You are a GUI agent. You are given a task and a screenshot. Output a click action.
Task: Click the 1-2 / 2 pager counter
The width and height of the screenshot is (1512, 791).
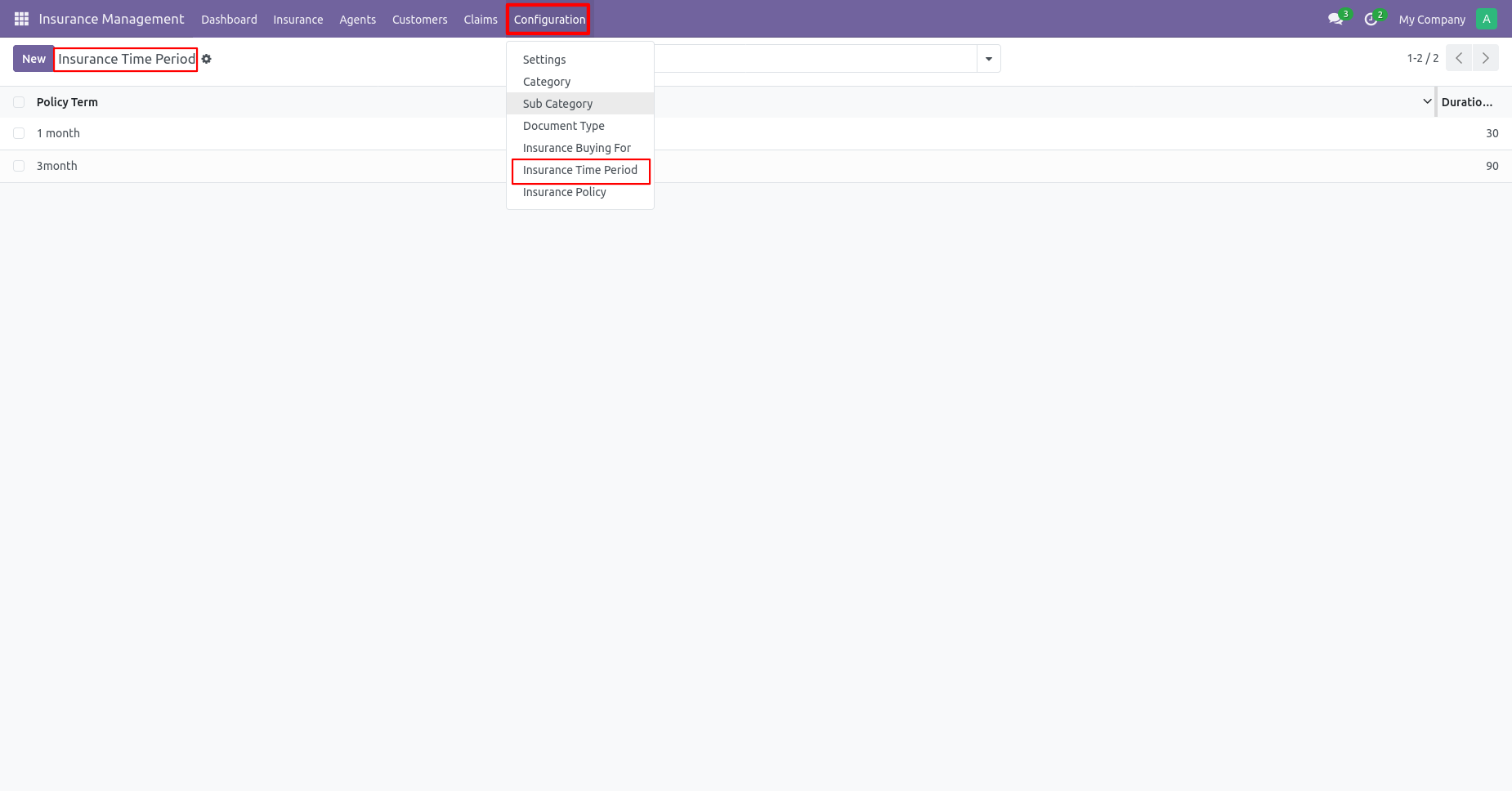(x=1423, y=58)
